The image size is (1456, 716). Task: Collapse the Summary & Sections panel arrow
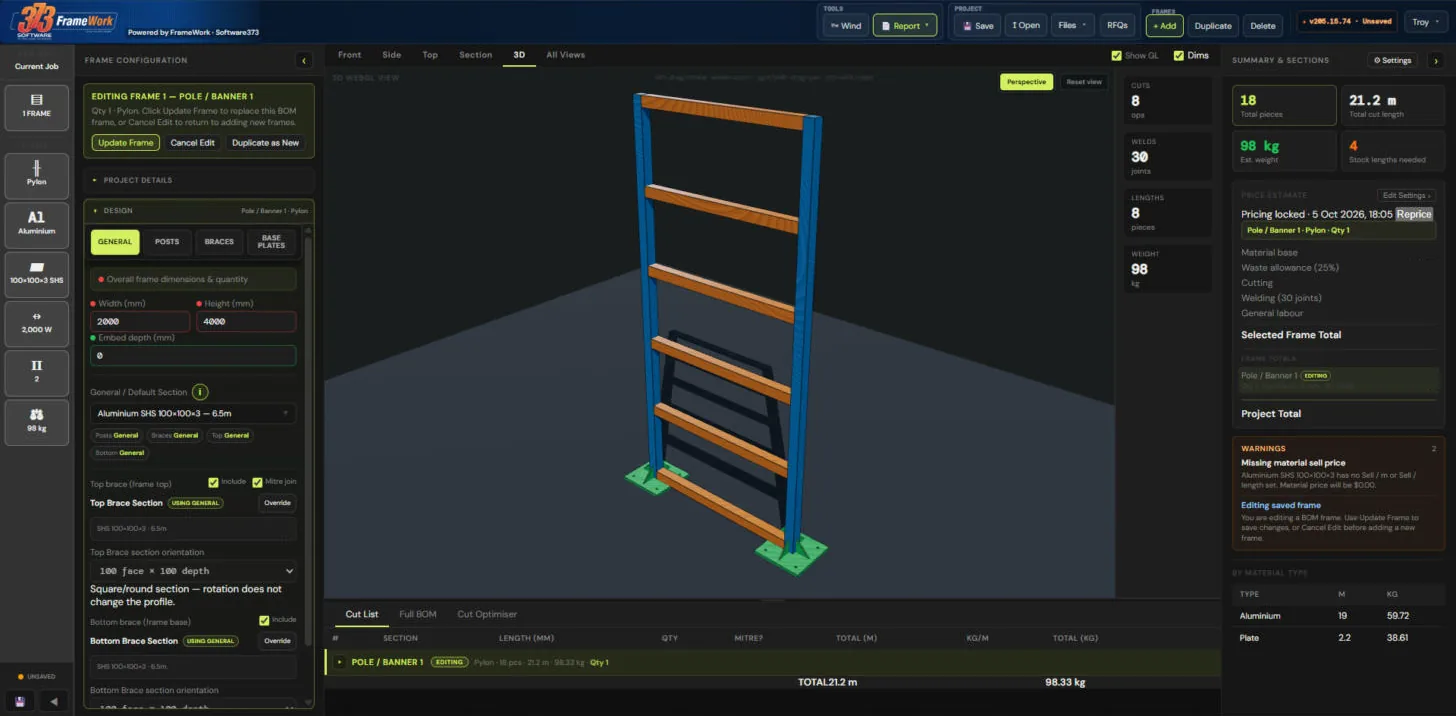[x=1436, y=60]
